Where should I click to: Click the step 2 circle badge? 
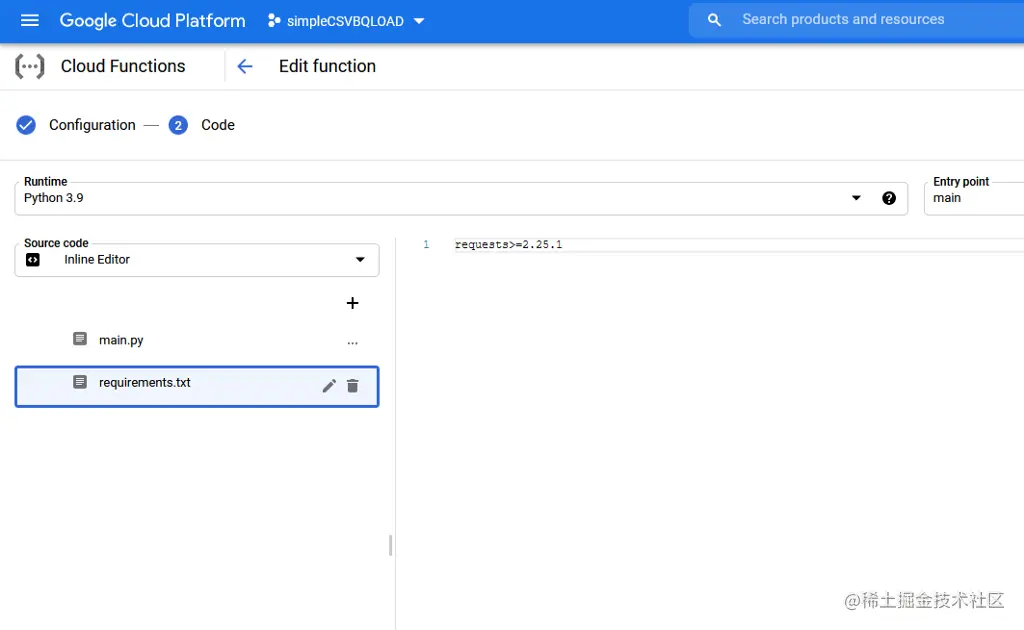tap(178, 125)
